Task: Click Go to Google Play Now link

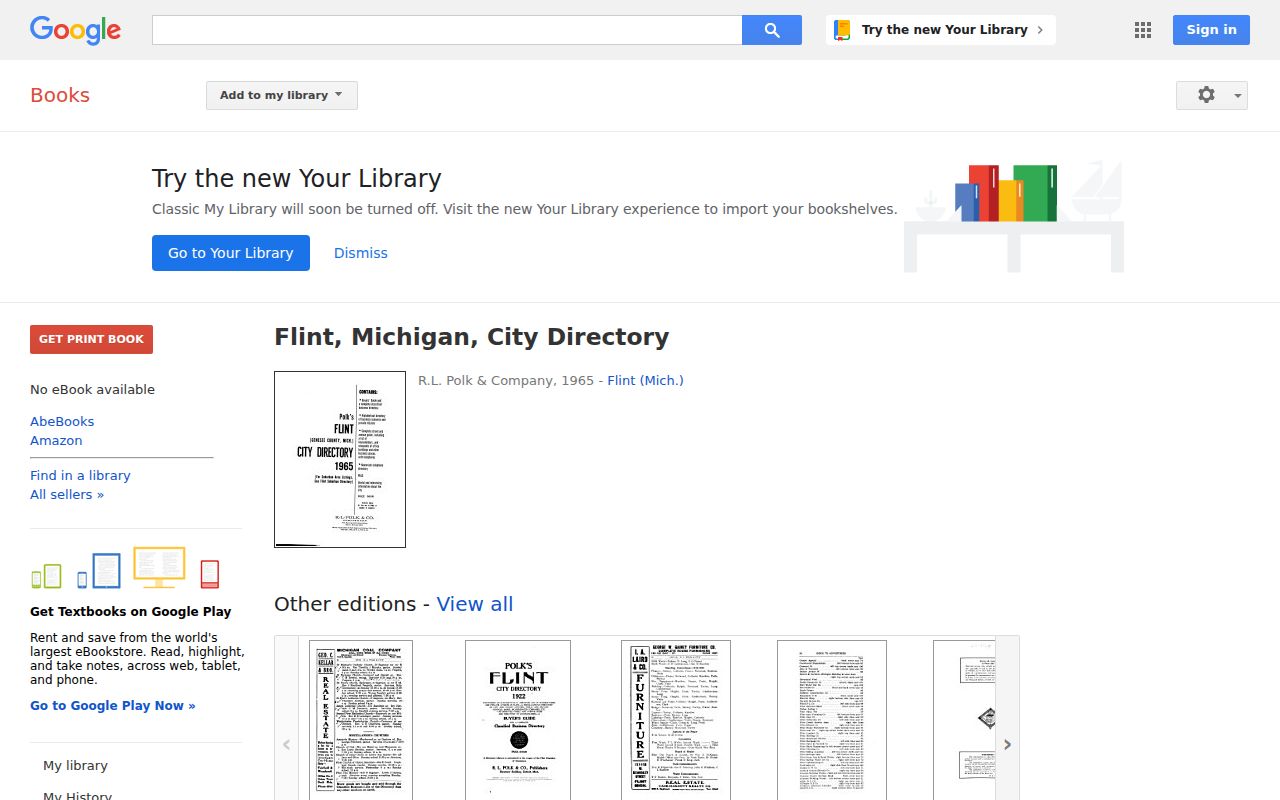Action: point(113,705)
